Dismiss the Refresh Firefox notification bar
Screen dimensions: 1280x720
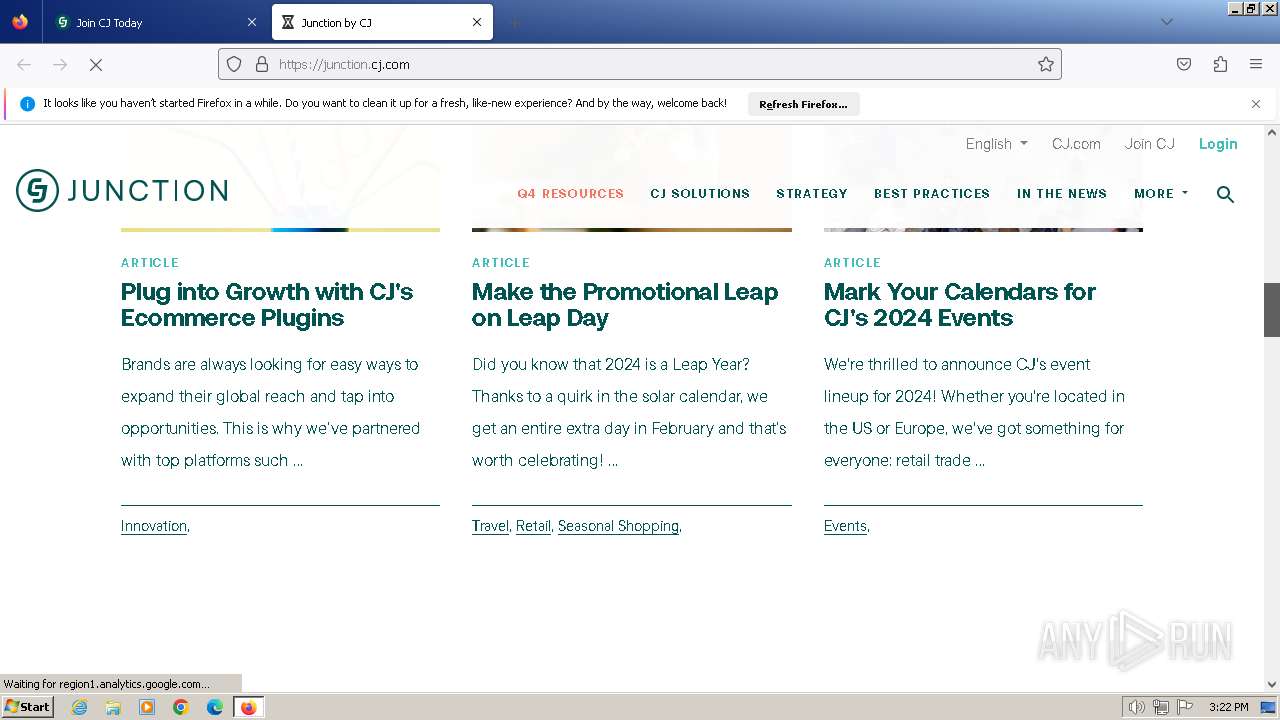point(1256,104)
